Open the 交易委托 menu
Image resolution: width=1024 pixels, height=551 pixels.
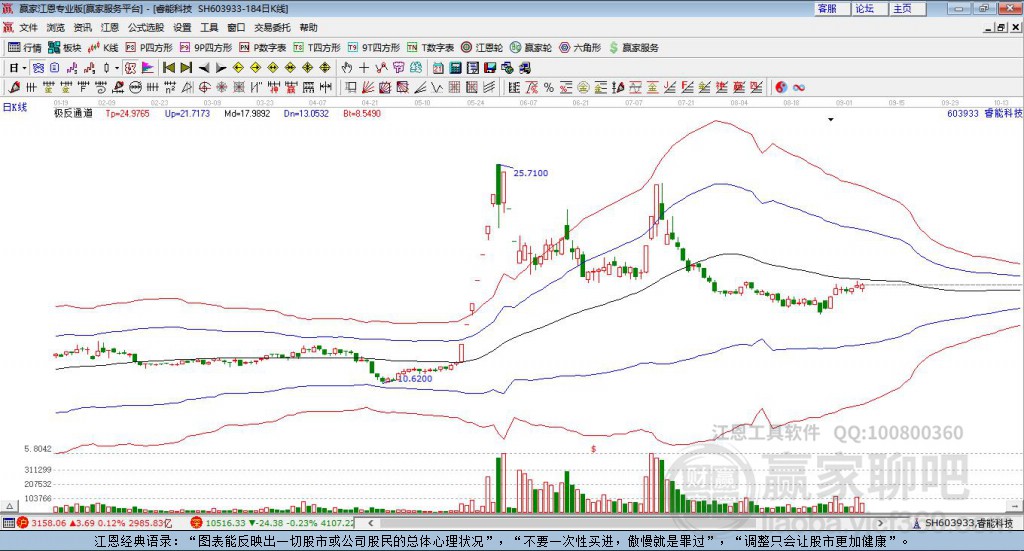(x=272, y=27)
